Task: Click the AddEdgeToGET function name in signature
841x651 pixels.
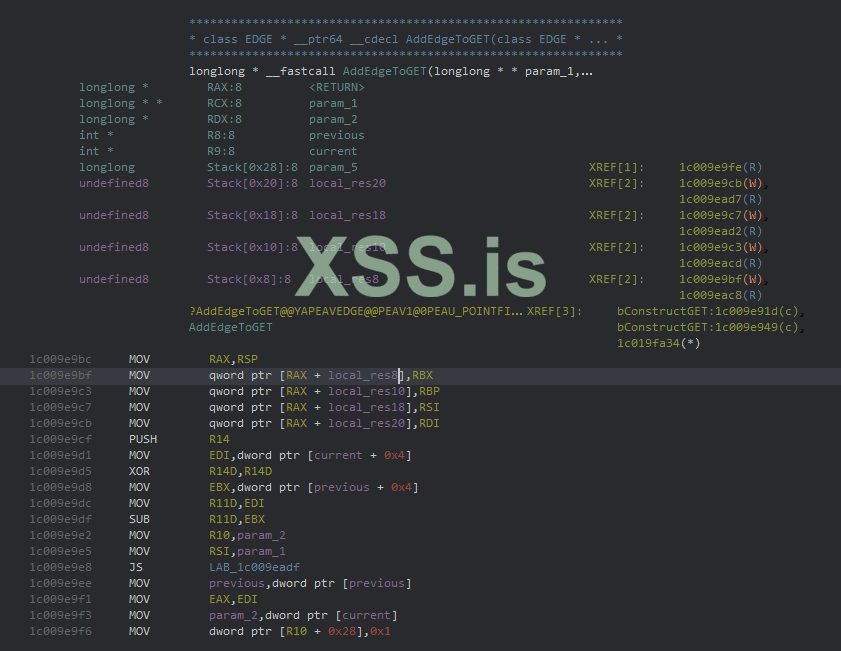Action: pyautogui.click(x=385, y=71)
